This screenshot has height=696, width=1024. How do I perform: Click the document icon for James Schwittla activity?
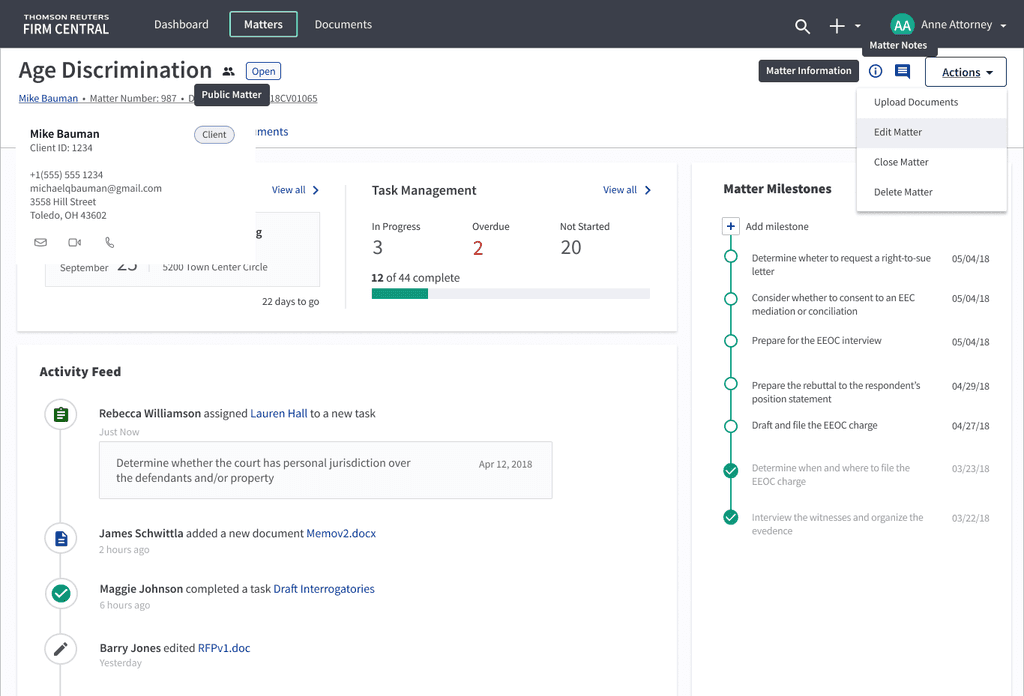tap(61, 539)
